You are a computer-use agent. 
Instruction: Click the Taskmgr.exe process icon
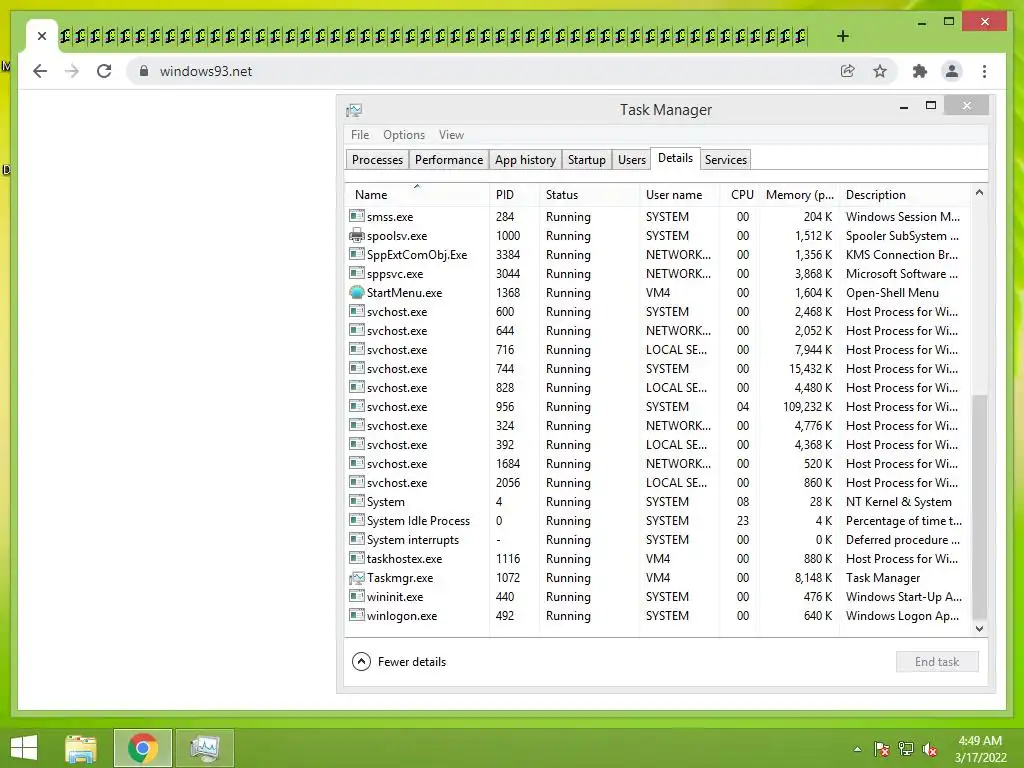[357, 577]
